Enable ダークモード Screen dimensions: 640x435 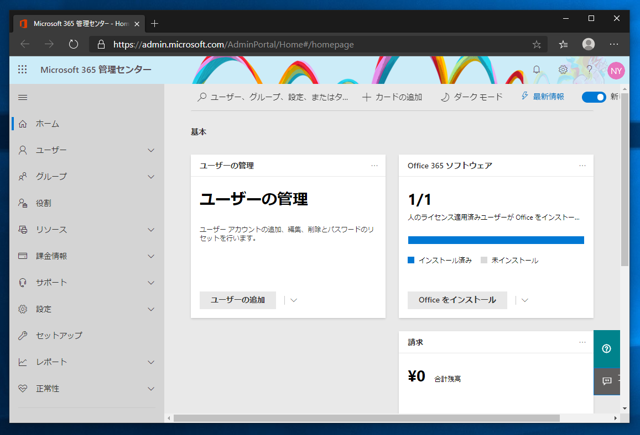click(471, 97)
